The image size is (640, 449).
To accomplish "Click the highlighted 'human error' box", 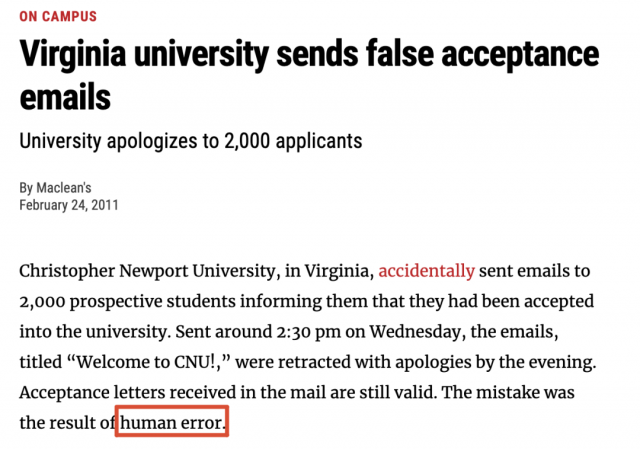I will pos(173,423).
